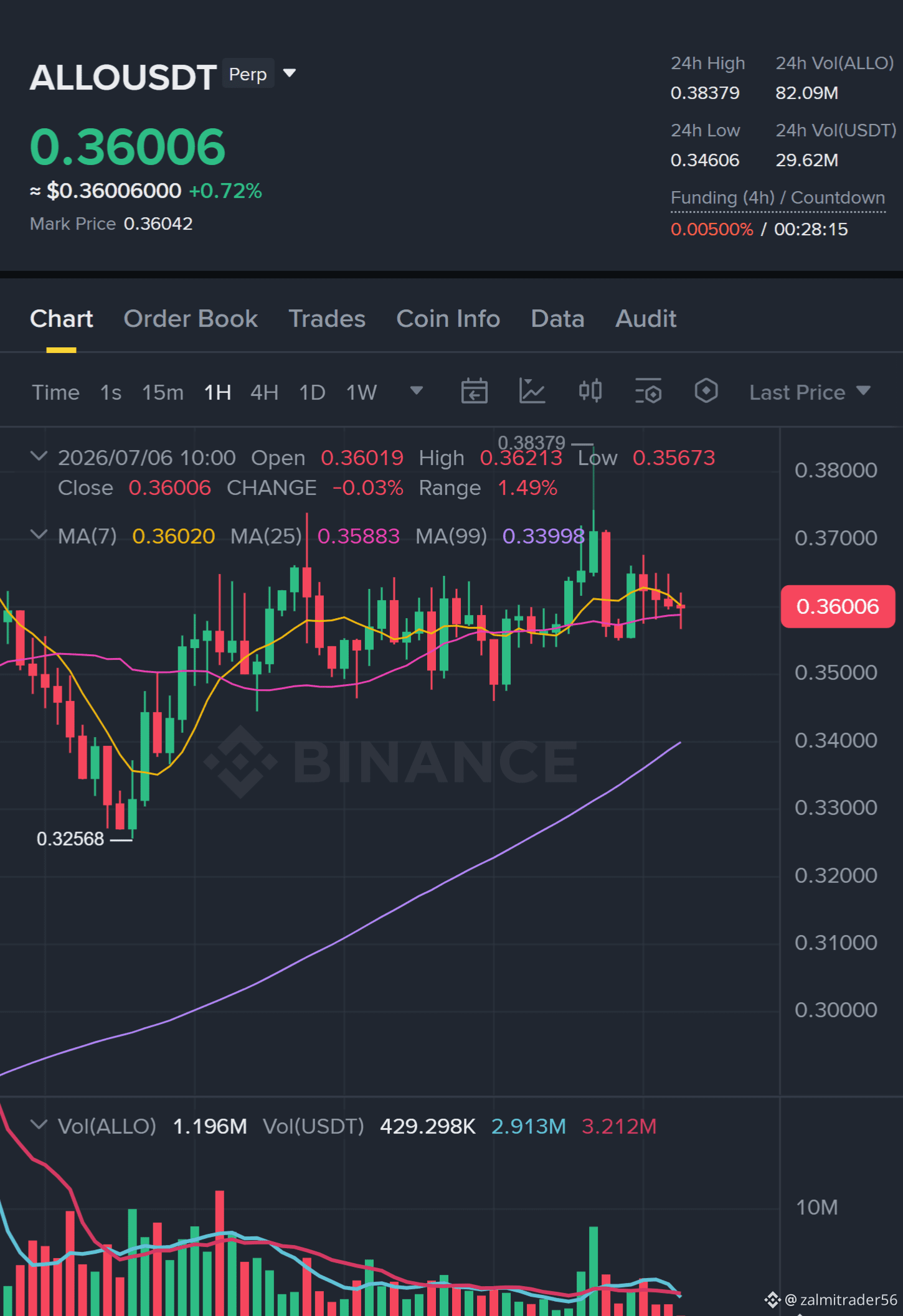903x1316 pixels.
Task: Select the 1W interval
Action: (x=362, y=392)
